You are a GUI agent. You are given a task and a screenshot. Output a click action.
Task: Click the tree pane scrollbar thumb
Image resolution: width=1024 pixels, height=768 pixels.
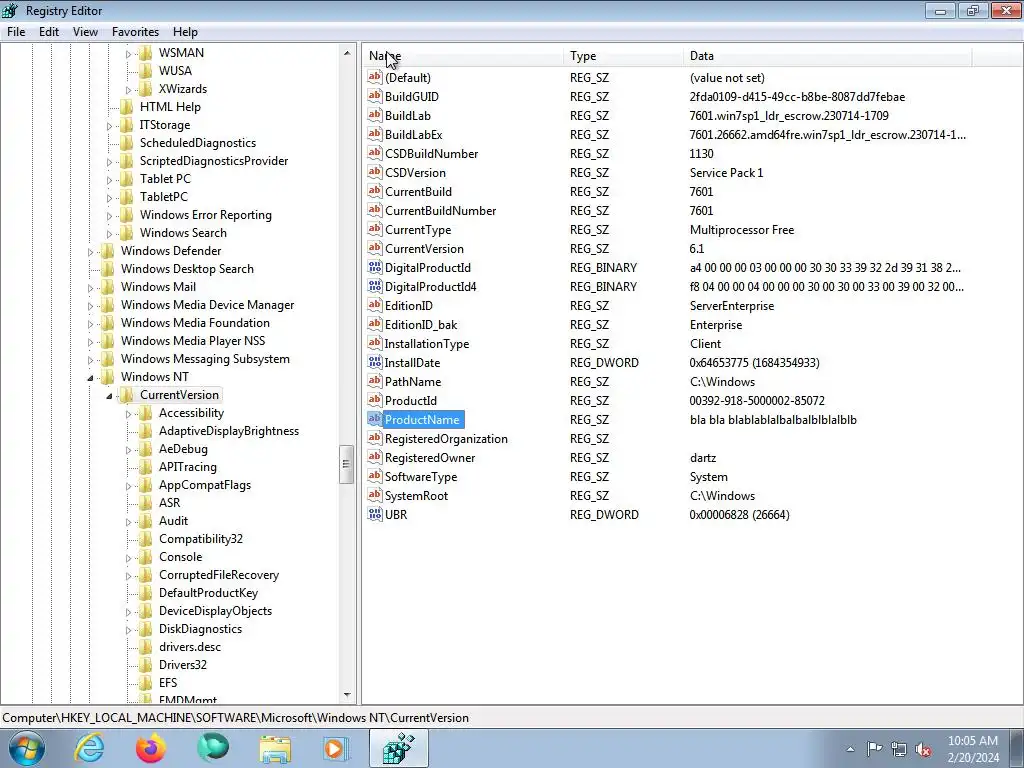coord(347,464)
